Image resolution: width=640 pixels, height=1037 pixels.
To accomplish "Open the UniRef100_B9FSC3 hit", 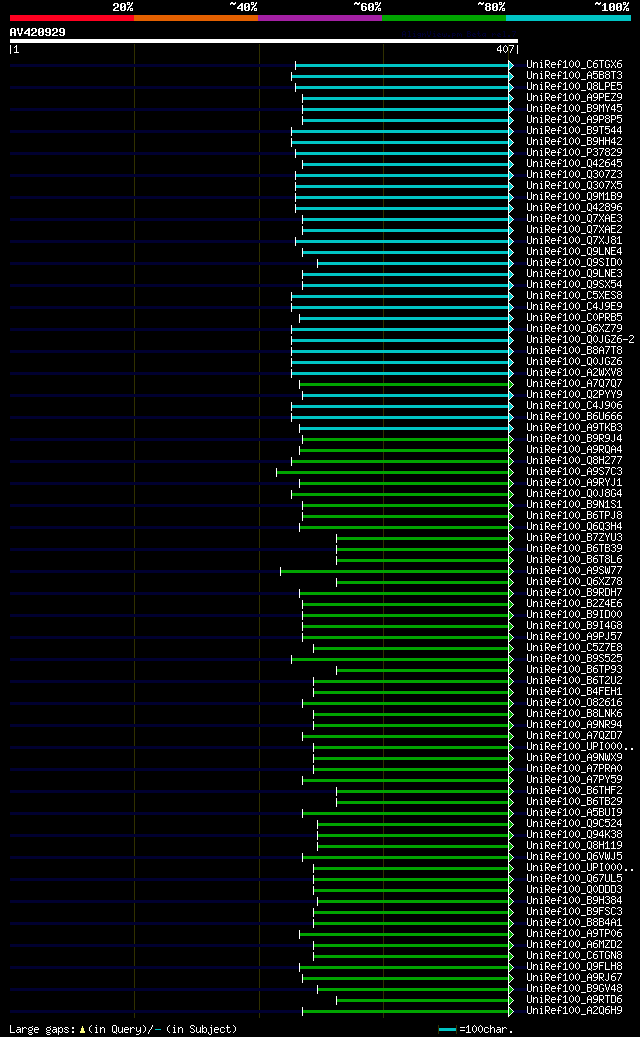I will pos(574,911).
